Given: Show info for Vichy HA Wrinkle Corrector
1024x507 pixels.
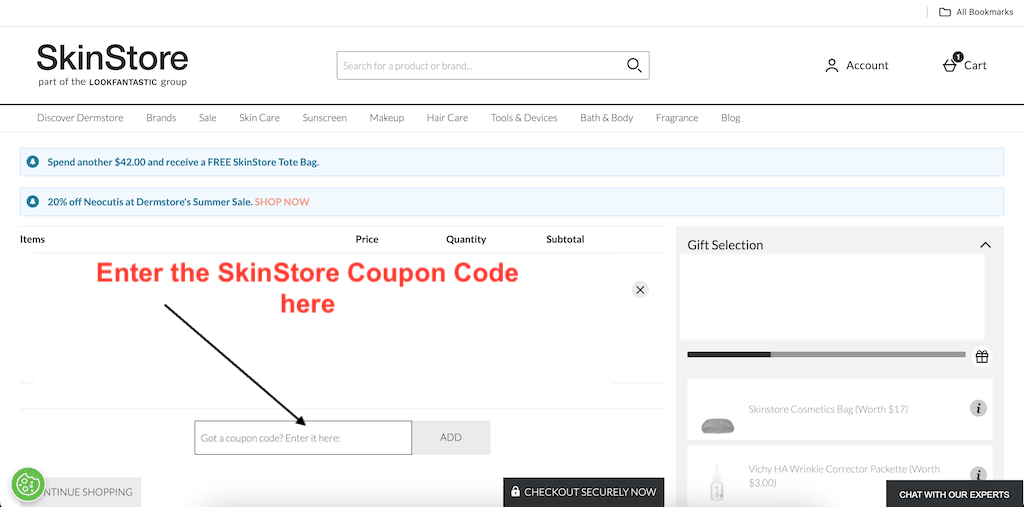Looking at the screenshot, I should click(x=978, y=474).
